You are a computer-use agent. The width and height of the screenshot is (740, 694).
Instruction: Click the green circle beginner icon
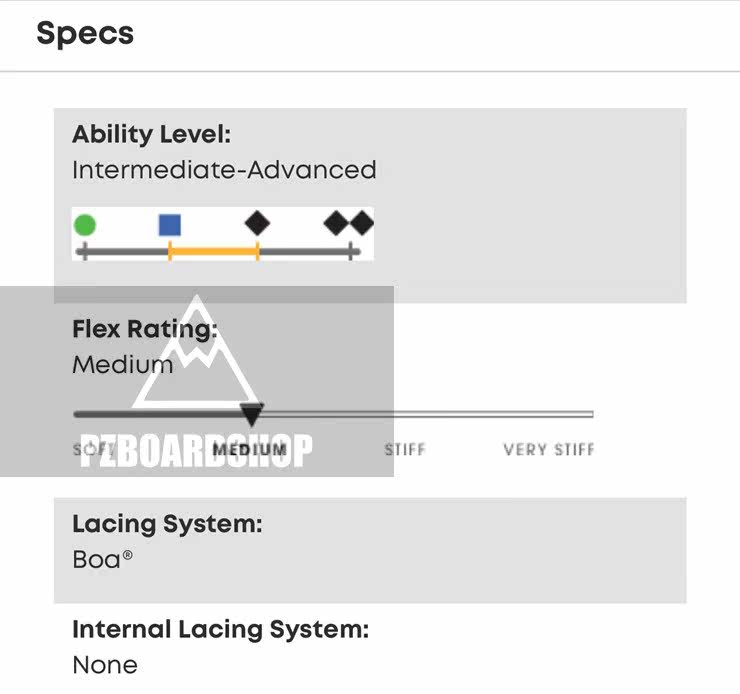85,224
